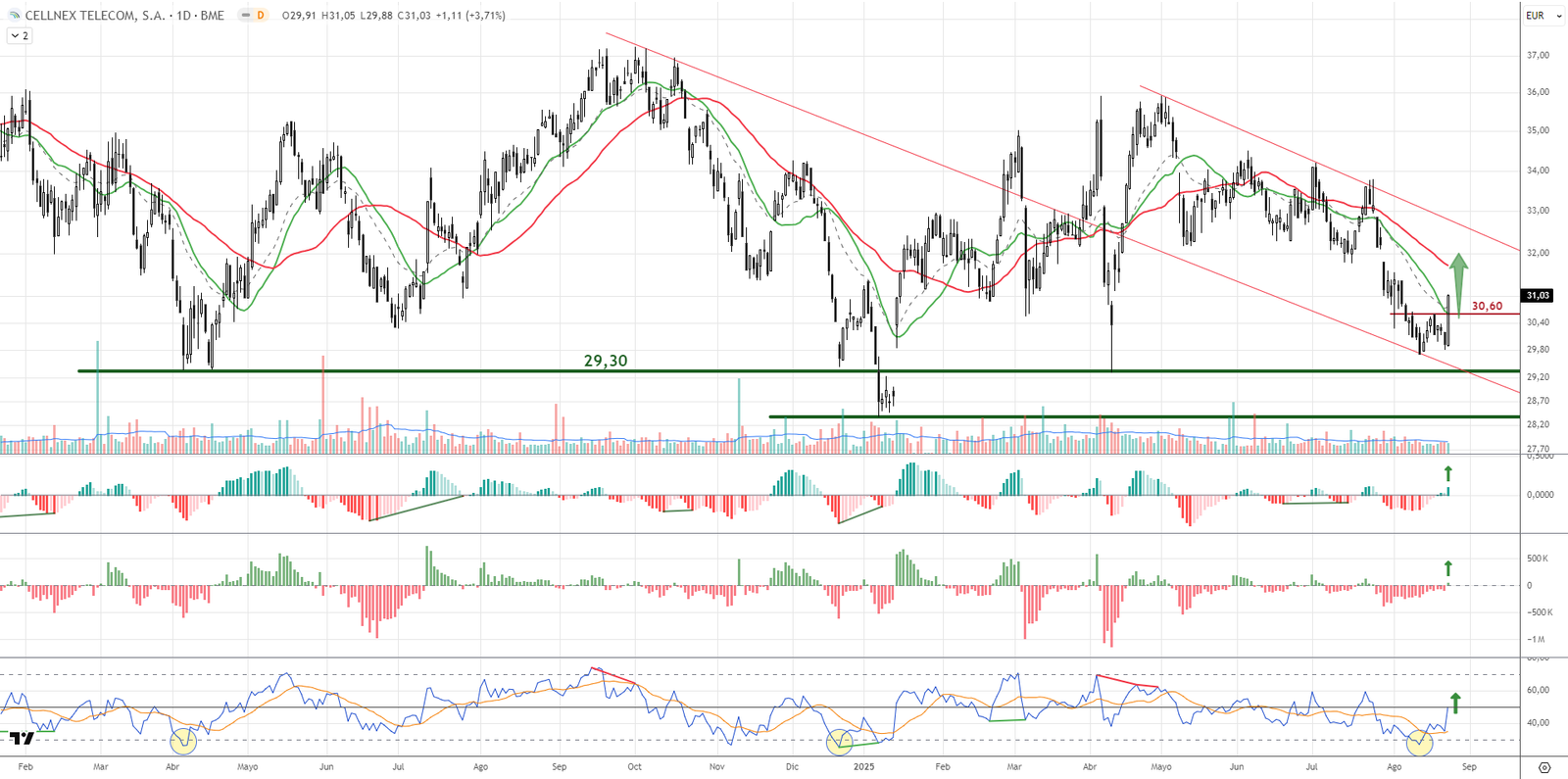Viewport: 1568px width, 779px height.
Task: Select the high value H31,05
Action: pos(339,16)
